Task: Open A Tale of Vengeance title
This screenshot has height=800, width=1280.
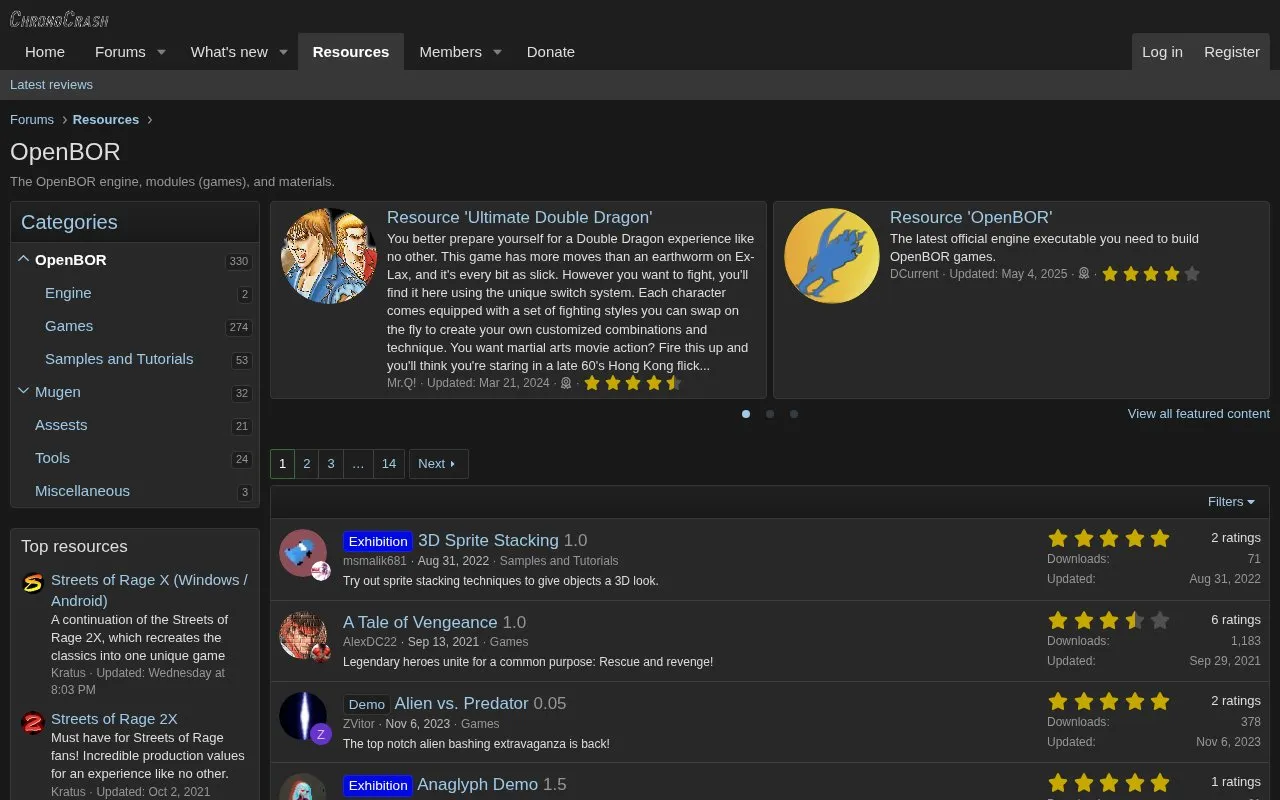Action: tap(420, 622)
